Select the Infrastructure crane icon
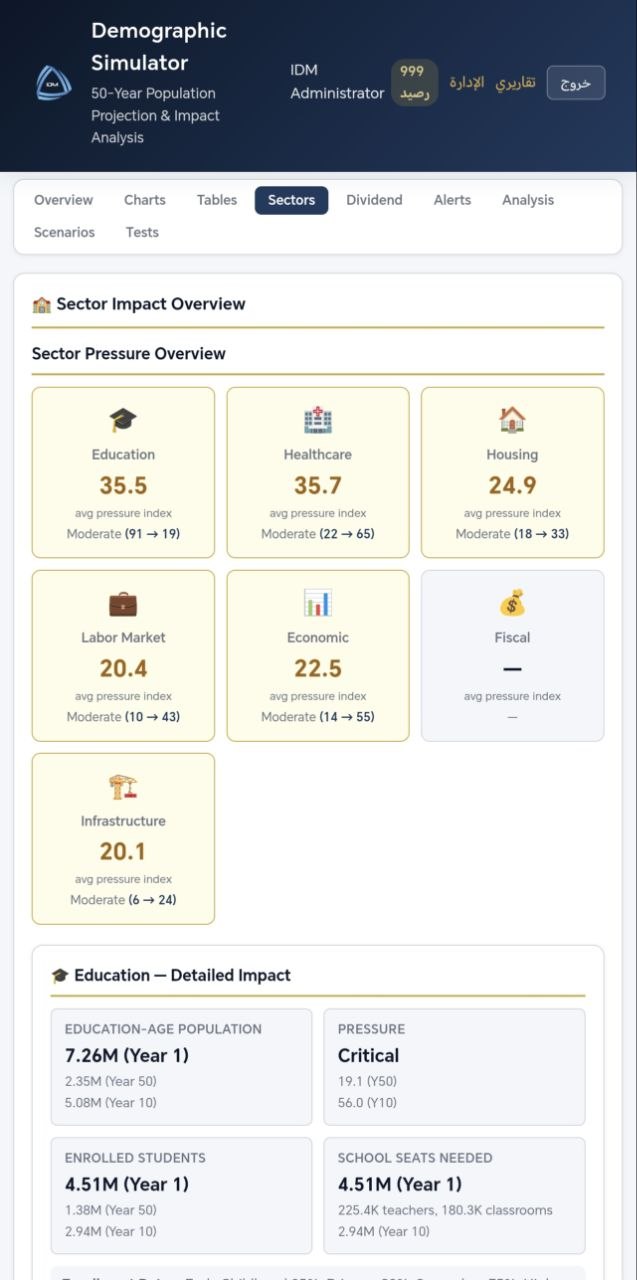Viewport: 637px width, 1280px height. pos(123,786)
